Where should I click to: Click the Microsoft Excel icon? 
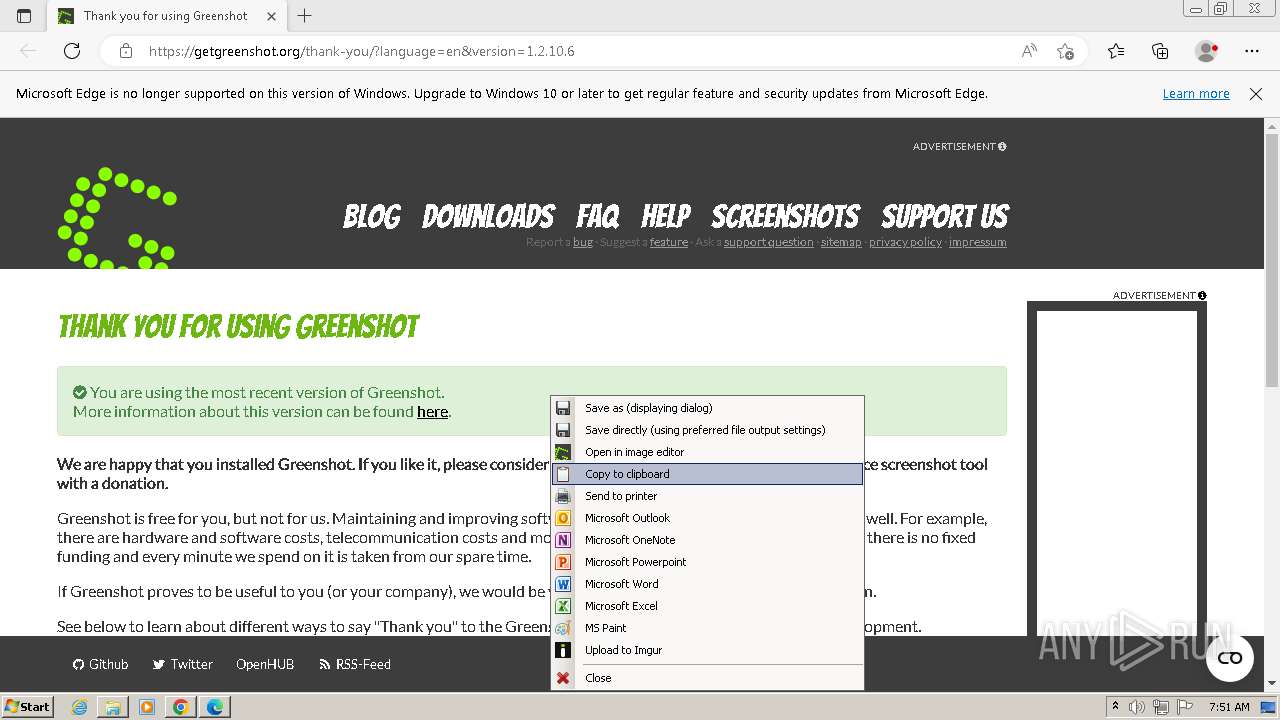[x=563, y=606]
